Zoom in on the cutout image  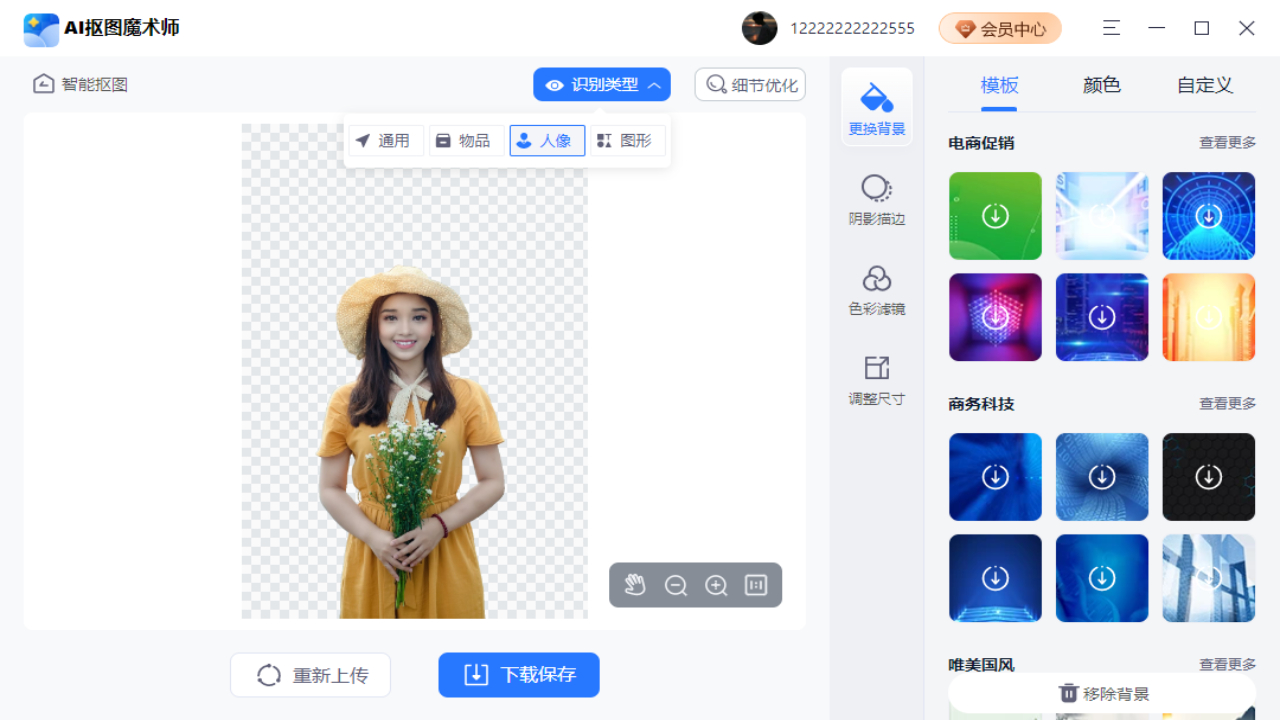point(716,585)
